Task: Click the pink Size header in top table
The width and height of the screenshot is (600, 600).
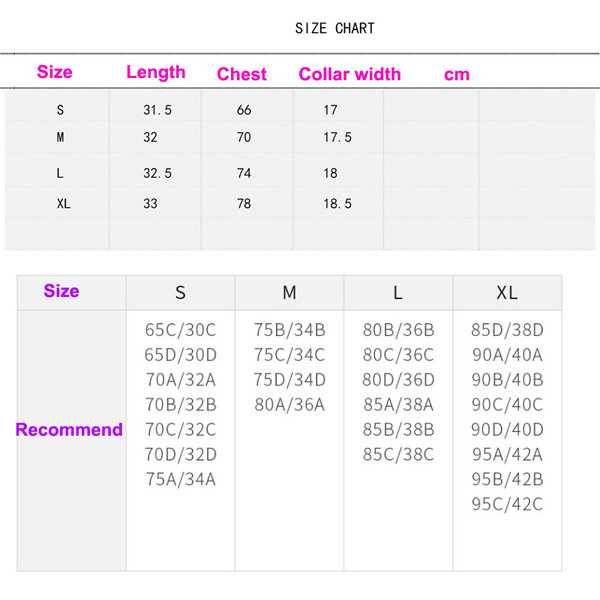Action: [x=54, y=72]
